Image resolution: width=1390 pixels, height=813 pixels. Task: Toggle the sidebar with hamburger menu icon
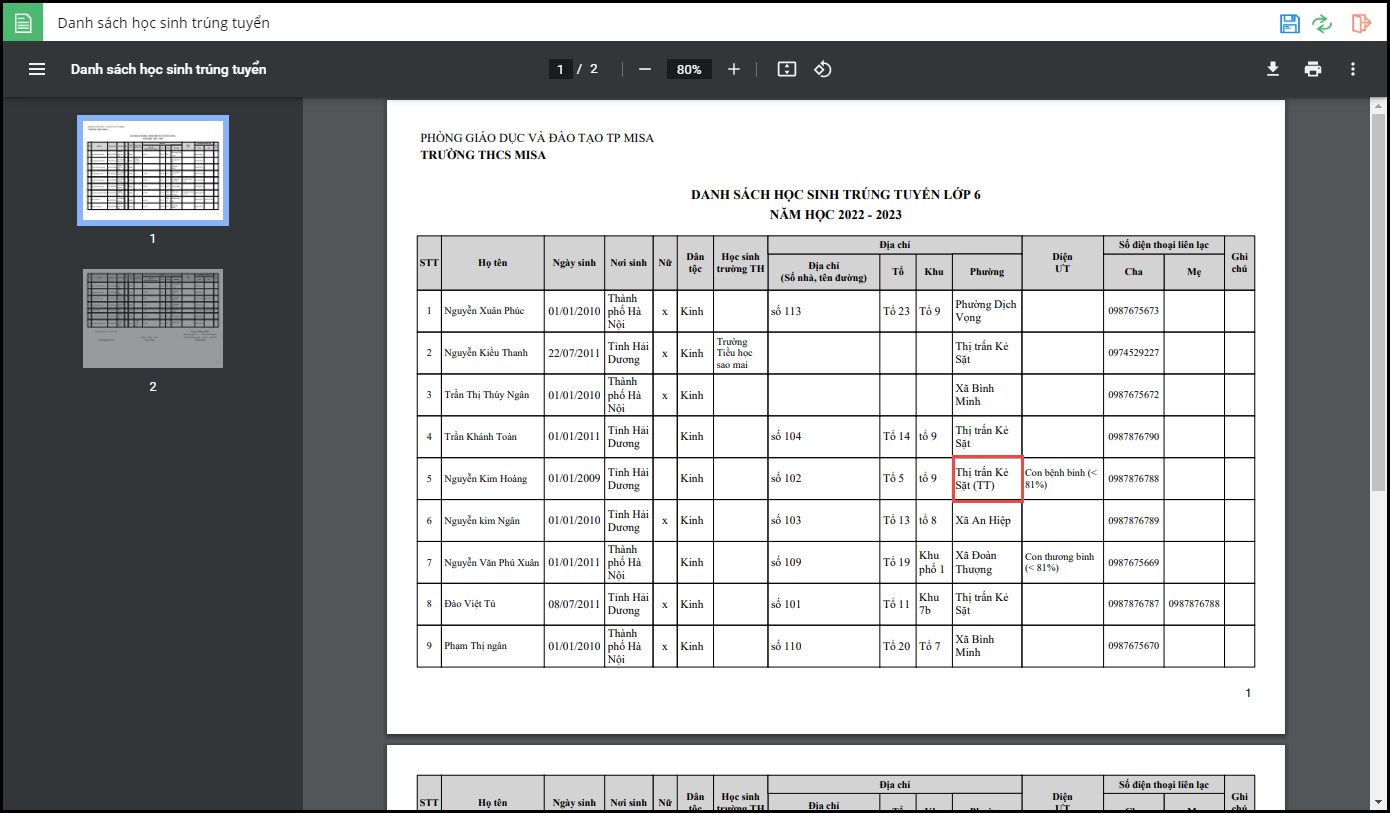pos(37,69)
